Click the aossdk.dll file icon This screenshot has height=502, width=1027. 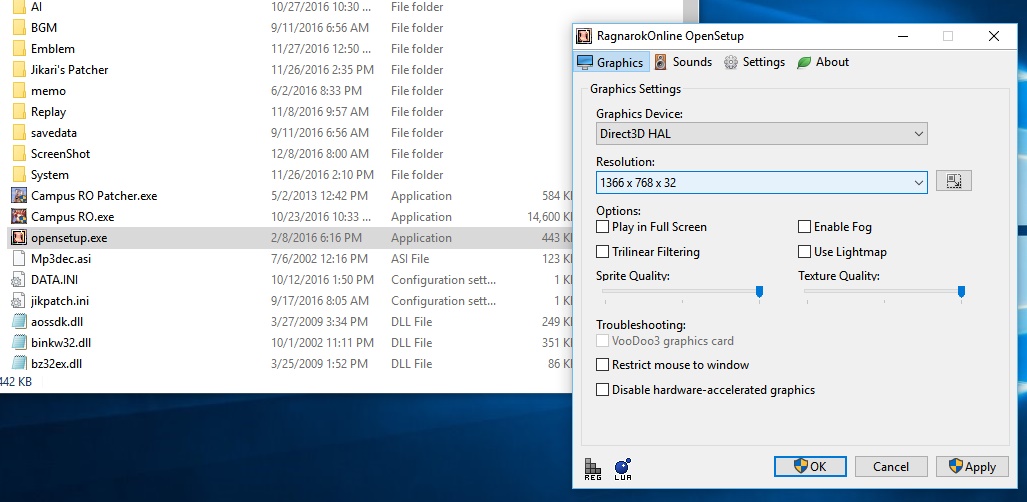tap(19, 322)
